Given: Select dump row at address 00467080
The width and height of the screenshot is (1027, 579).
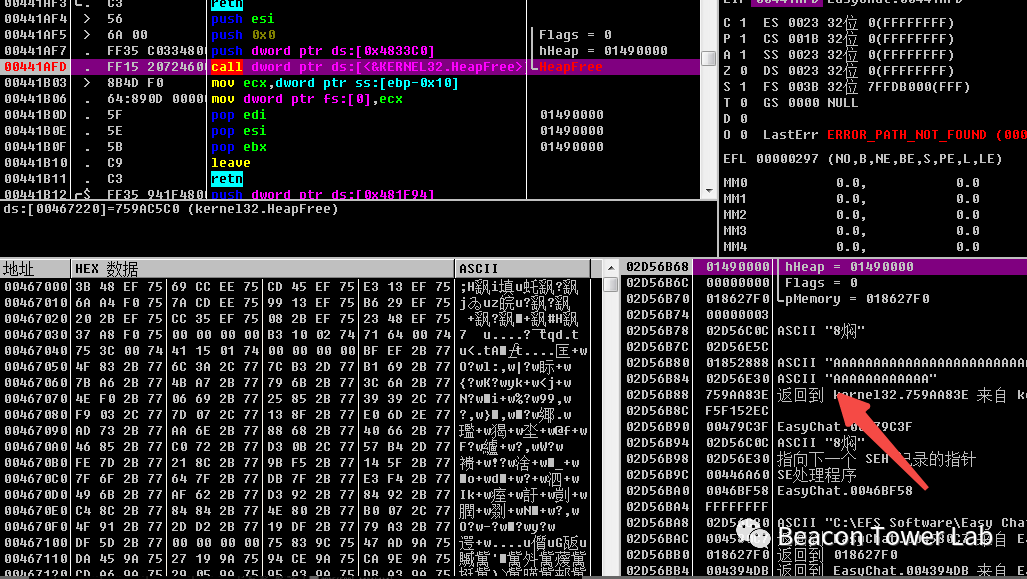Looking at the screenshot, I should click(295, 415).
